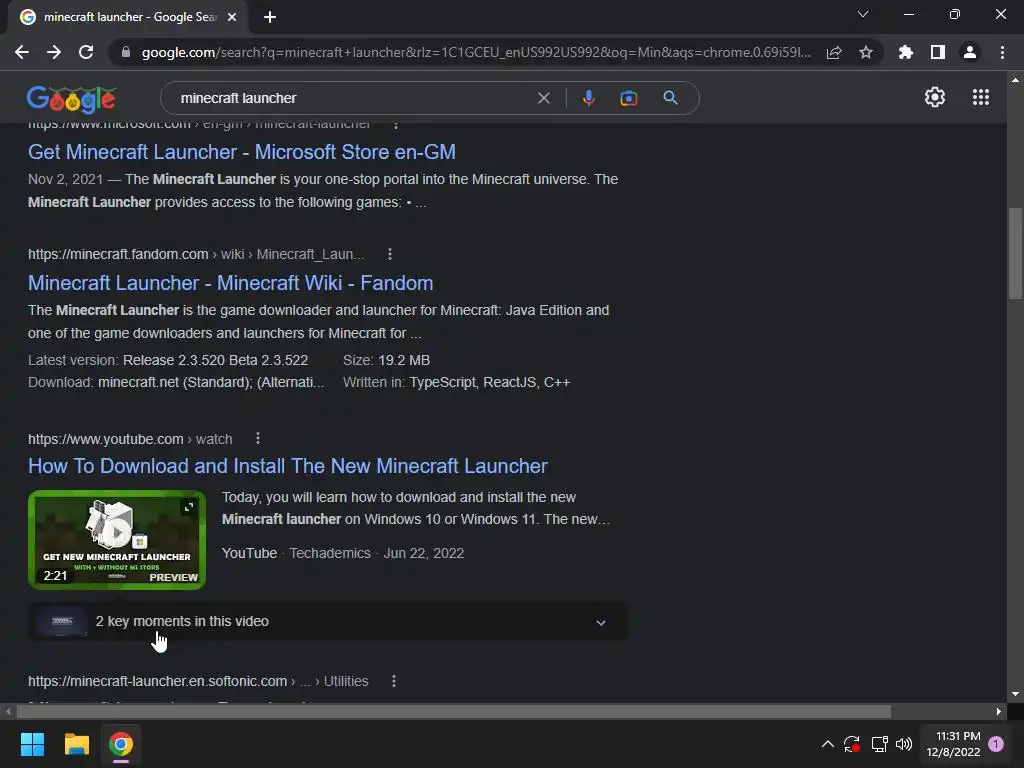This screenshot has height=768, width=1024.
Task: Open How To Download and Install video result
Action: pyautogui.click(x=288, y=466)
